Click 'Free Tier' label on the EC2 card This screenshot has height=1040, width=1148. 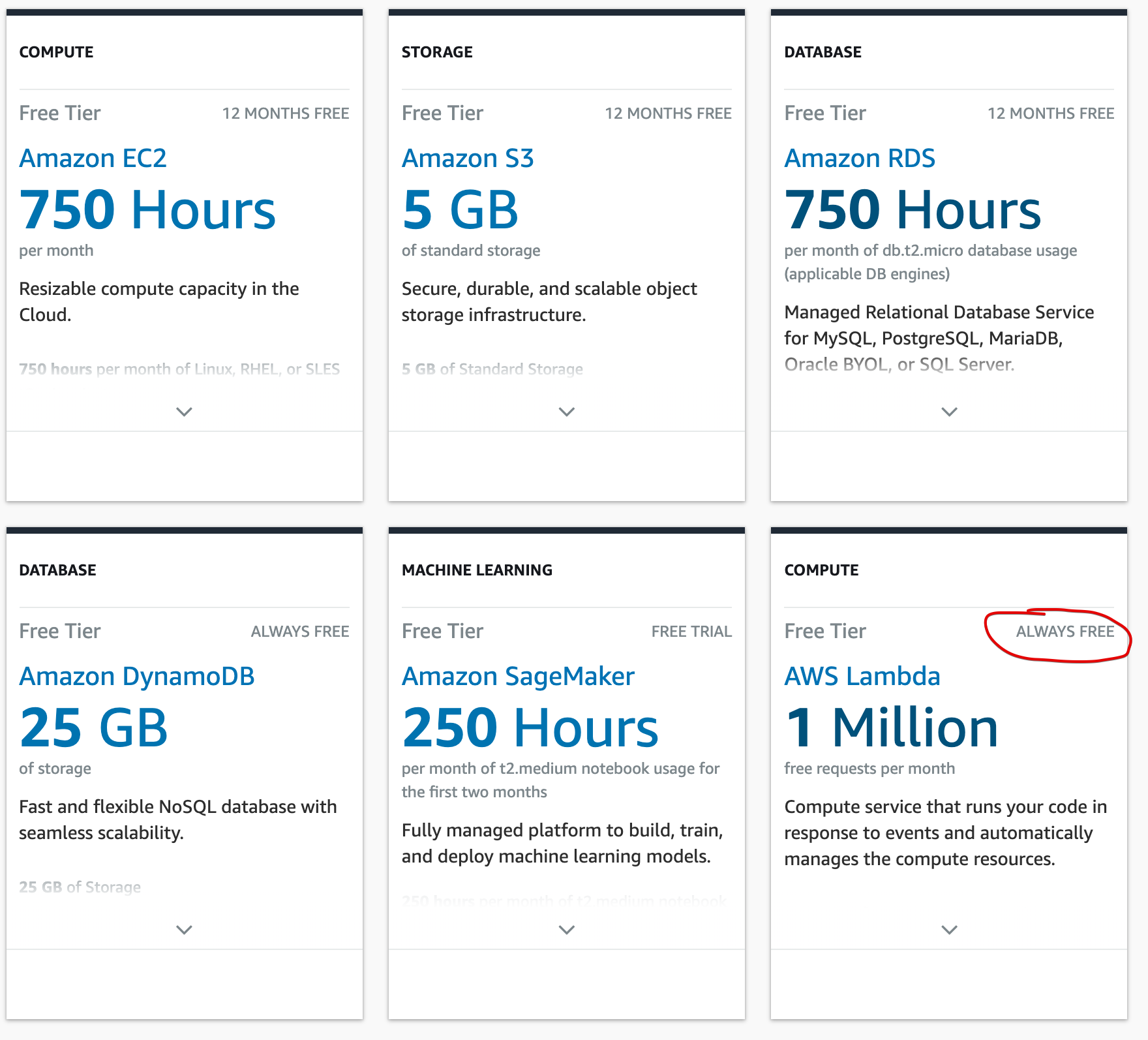click(x=60, y=114)
